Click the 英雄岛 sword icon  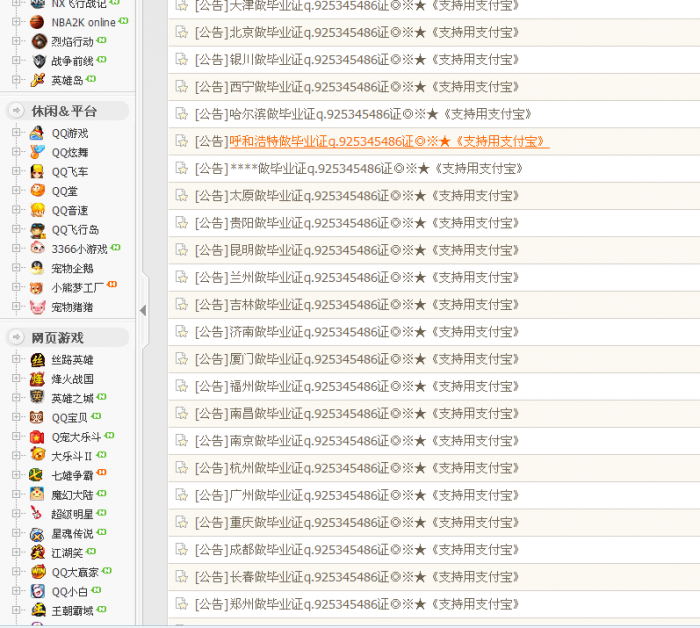tap(38, 80)
